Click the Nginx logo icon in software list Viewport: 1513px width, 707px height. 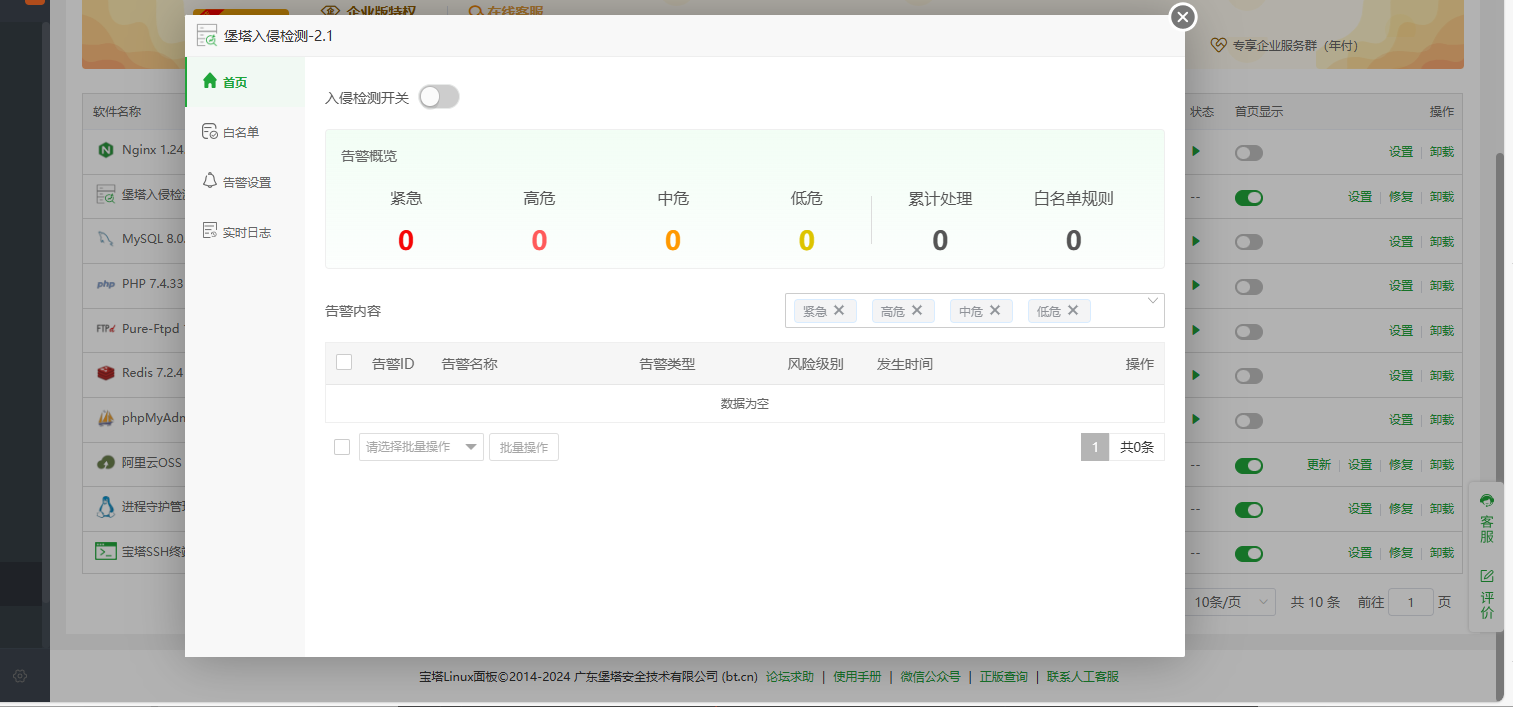click(105, 151)
